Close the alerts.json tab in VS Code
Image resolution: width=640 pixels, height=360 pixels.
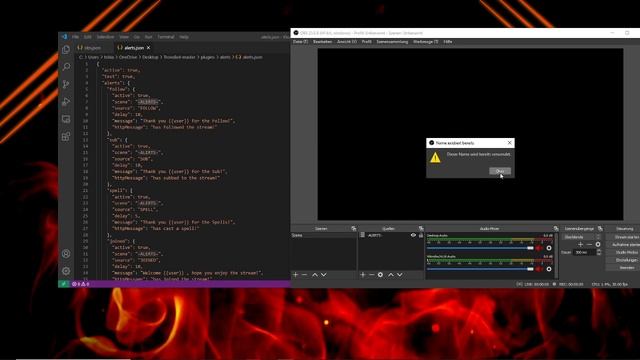pyautogui.click(x=149, y=48)
